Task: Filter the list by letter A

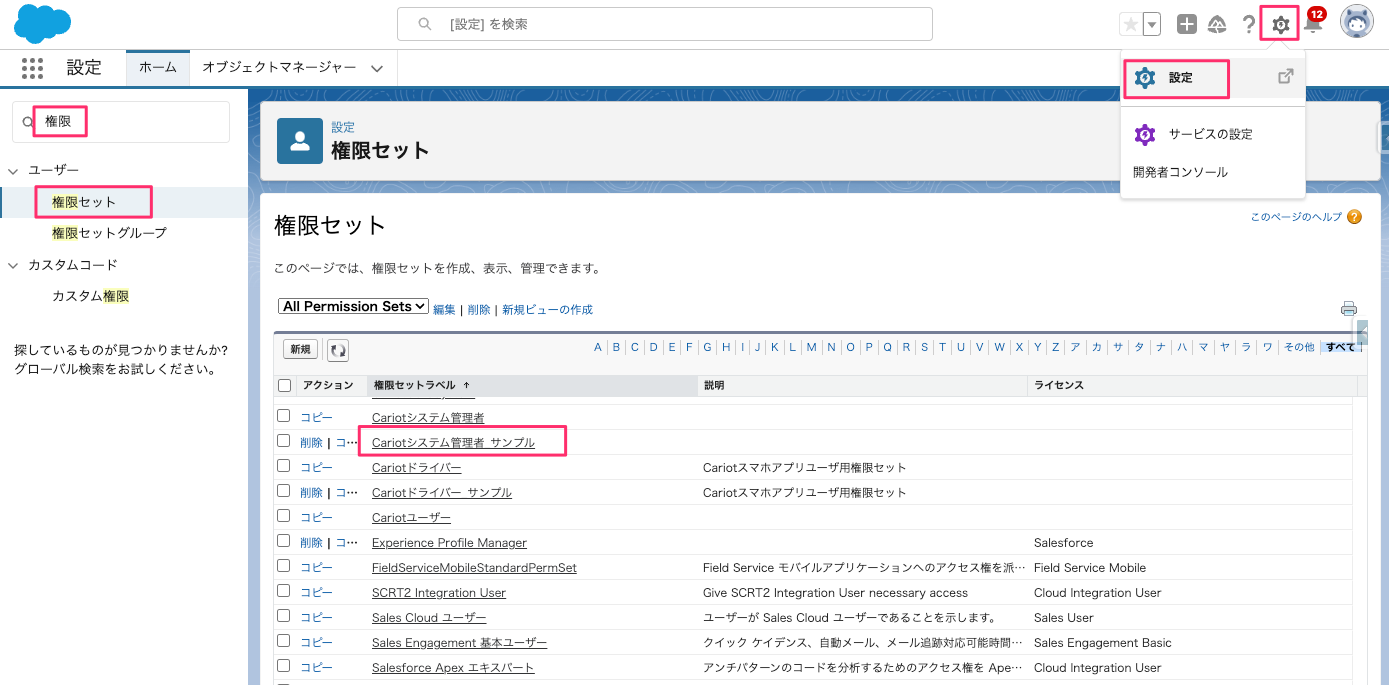Action: (598, 347)
